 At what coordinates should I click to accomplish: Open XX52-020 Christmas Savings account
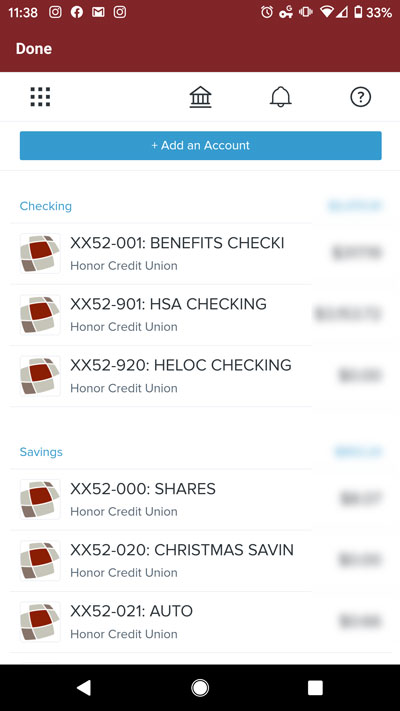[200, 560]
